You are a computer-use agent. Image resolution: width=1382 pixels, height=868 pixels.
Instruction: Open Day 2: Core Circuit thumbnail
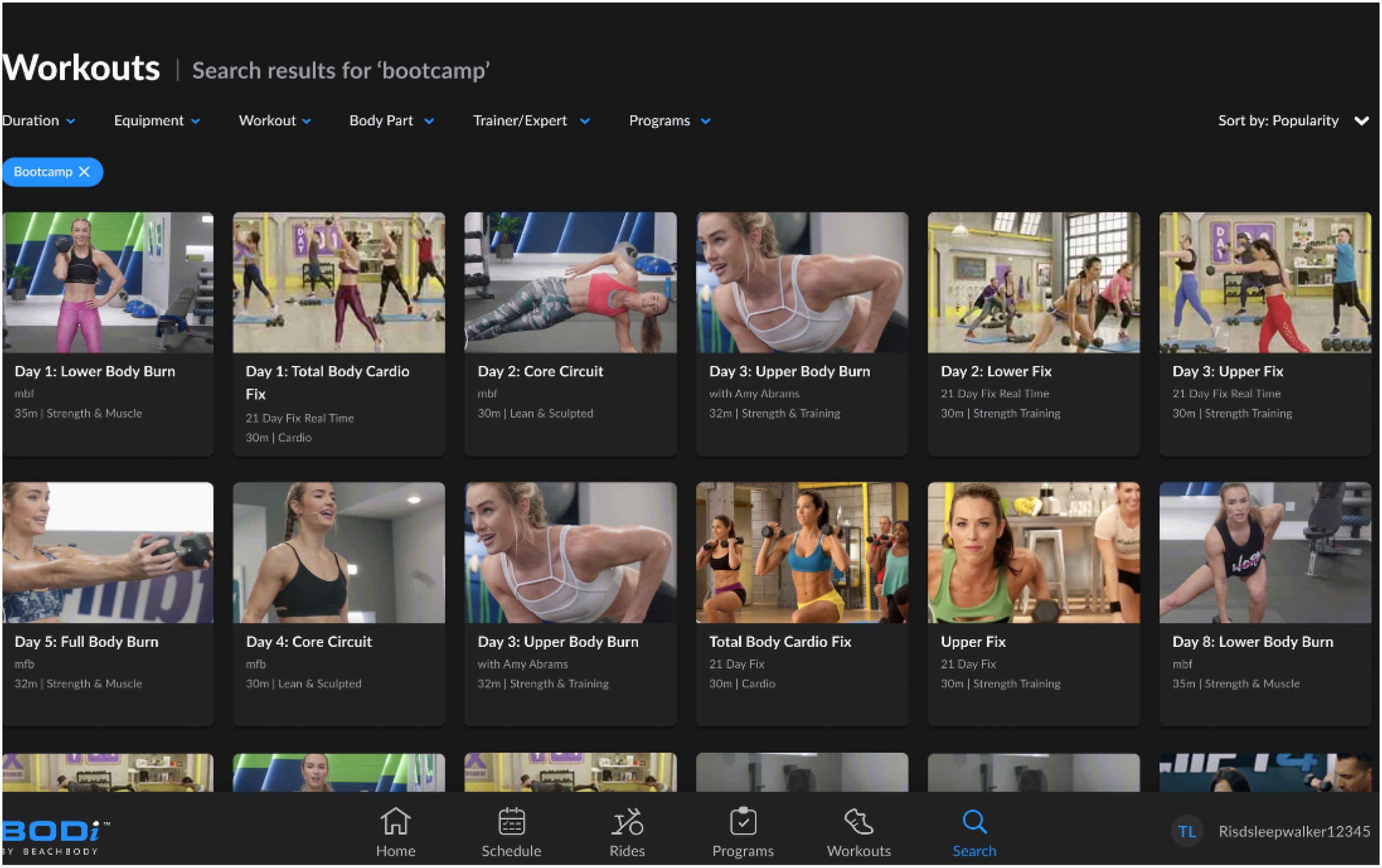point(570,283)
